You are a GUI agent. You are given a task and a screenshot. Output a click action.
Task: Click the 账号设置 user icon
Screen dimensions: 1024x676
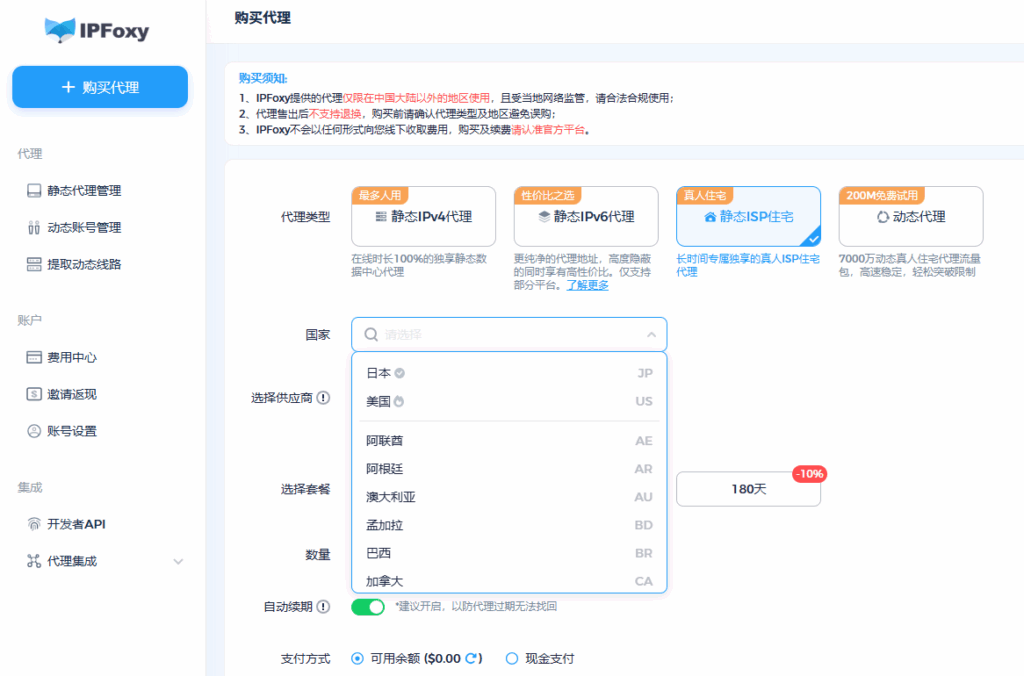[x=34, y=432]
